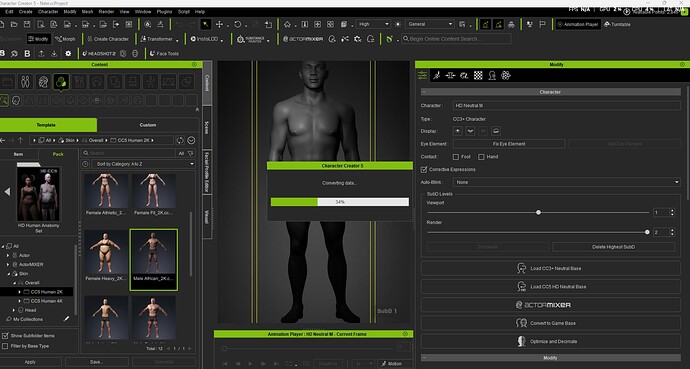The image size is (690, 369).
Task: Click Load CC5 HD Neutral Base button
Action: coord(551,286)
